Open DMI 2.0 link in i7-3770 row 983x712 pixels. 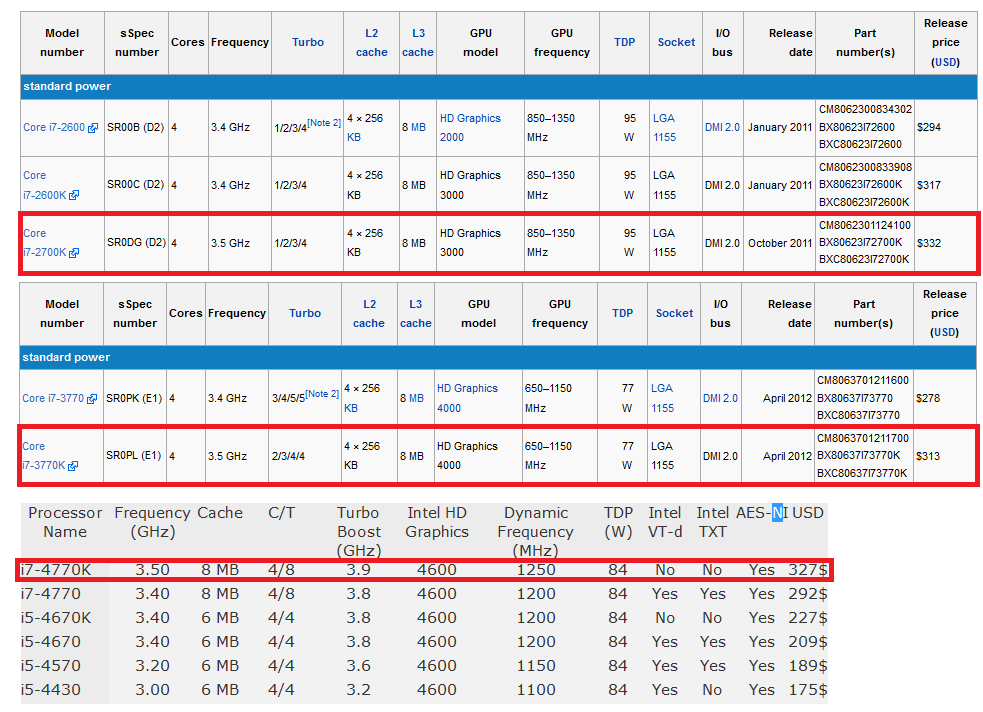point(720,398)
